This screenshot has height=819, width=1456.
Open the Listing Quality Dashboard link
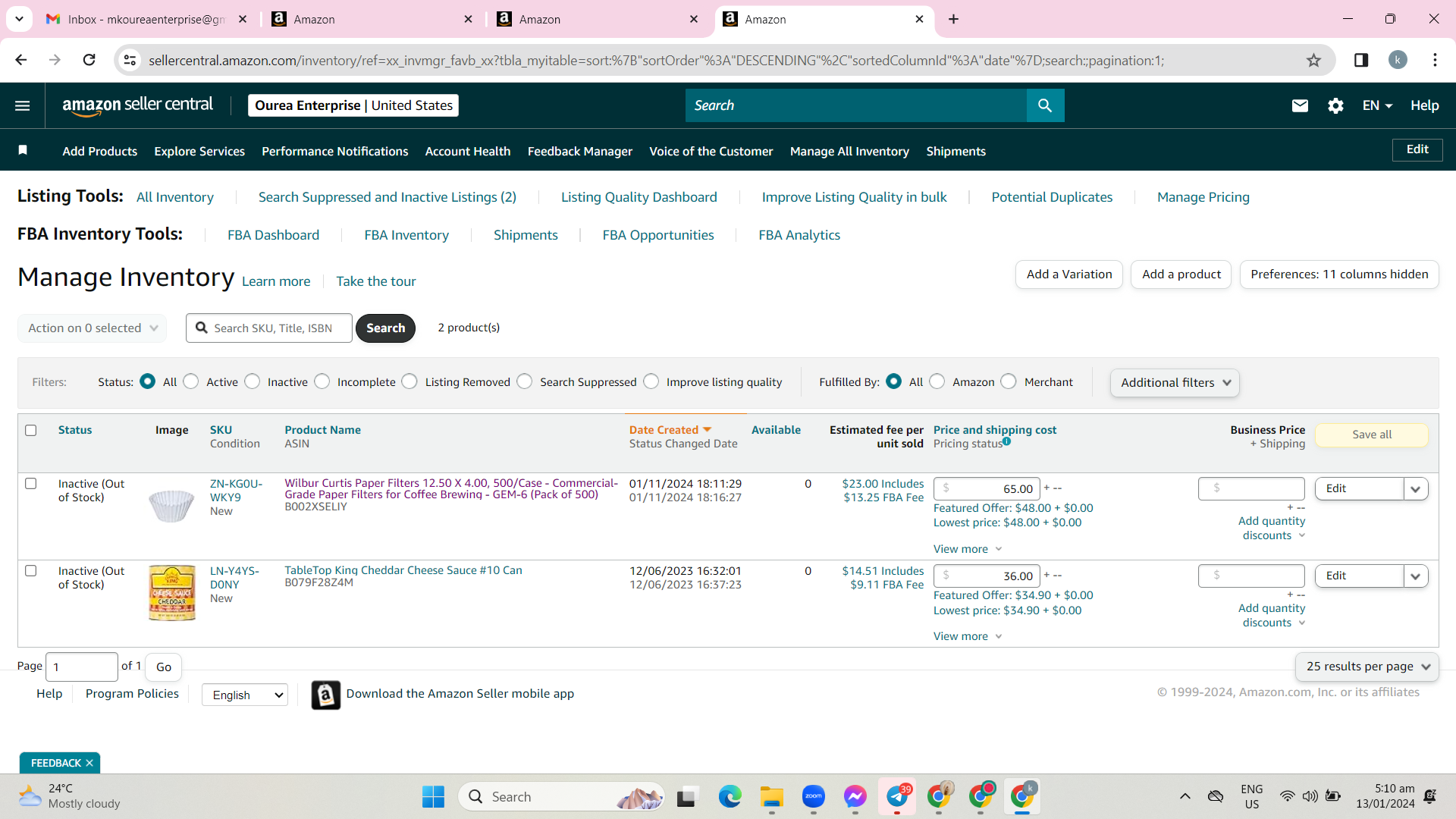[639, 197]
